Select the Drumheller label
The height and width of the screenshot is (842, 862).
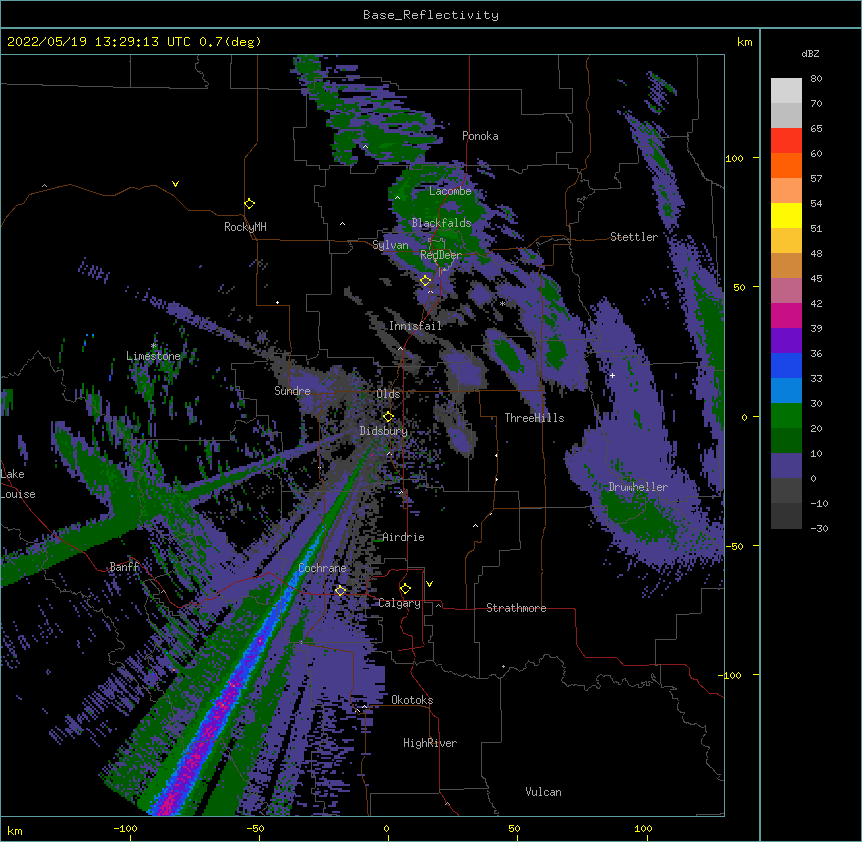pyautogui.click(x=638, y=487)
